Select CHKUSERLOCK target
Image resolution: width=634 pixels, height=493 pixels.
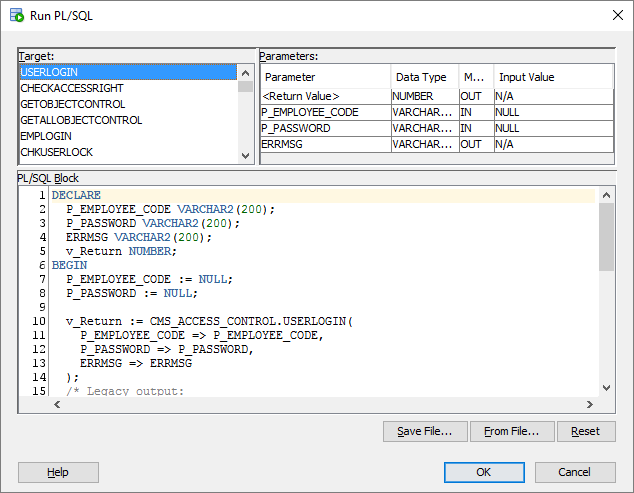(128, 152)
